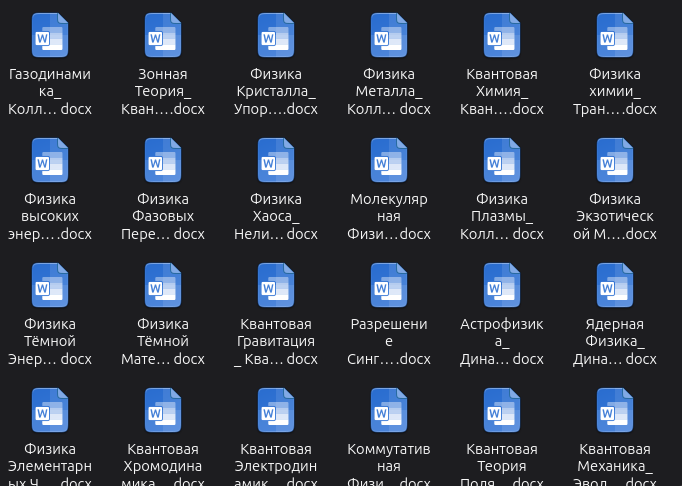Click the label 'Физика Плазмы_ Колл… docx'
The width and height of the screenshot is (682, 486).
point(502,216)
